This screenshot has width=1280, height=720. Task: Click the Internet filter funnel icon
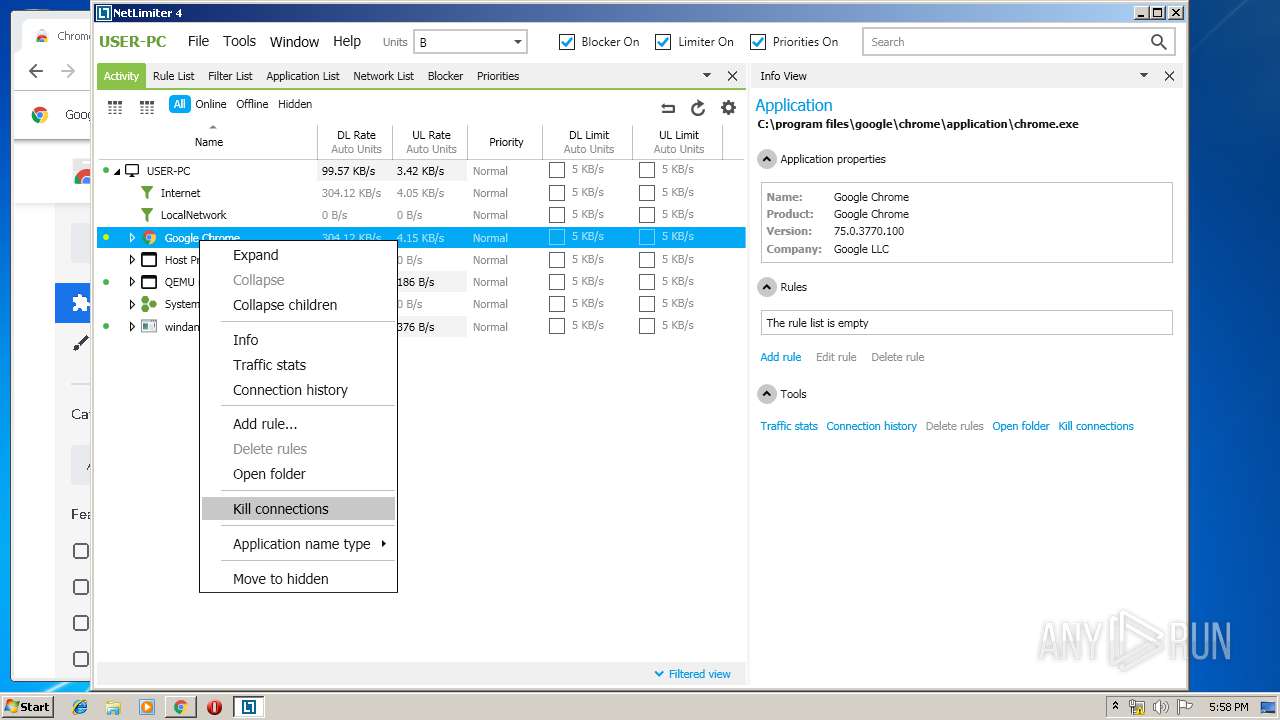[148, 193]
